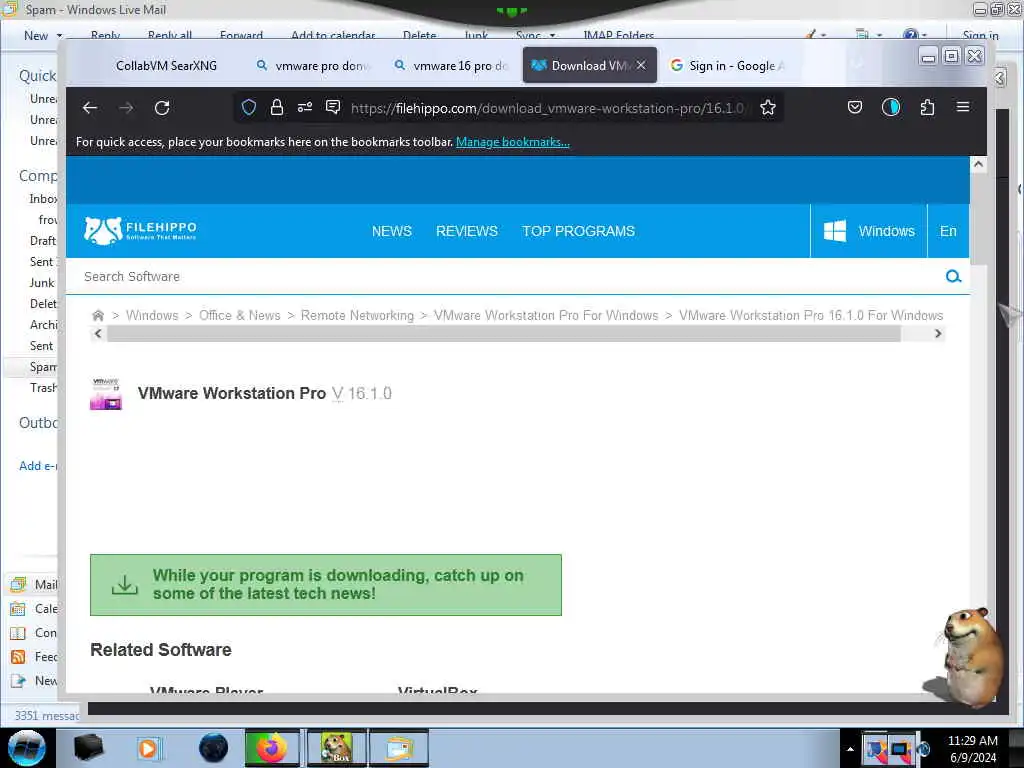Switch to Sign in - Google tab
Image resolution: width=1024 pixels, height=768 pixels.
click(728, 65)
